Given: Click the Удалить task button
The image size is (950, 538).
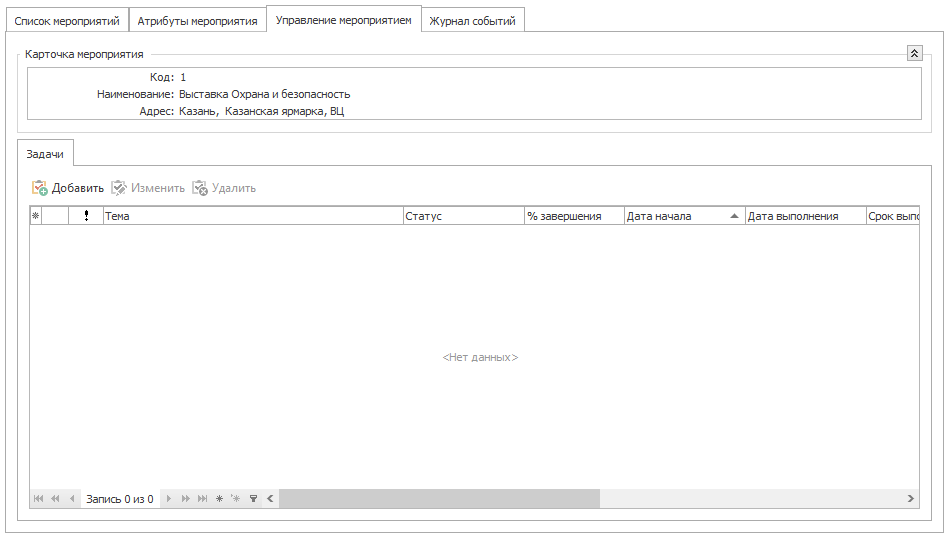Looking at the screenshot, I should pyautogui.click(x=224, y=188).
